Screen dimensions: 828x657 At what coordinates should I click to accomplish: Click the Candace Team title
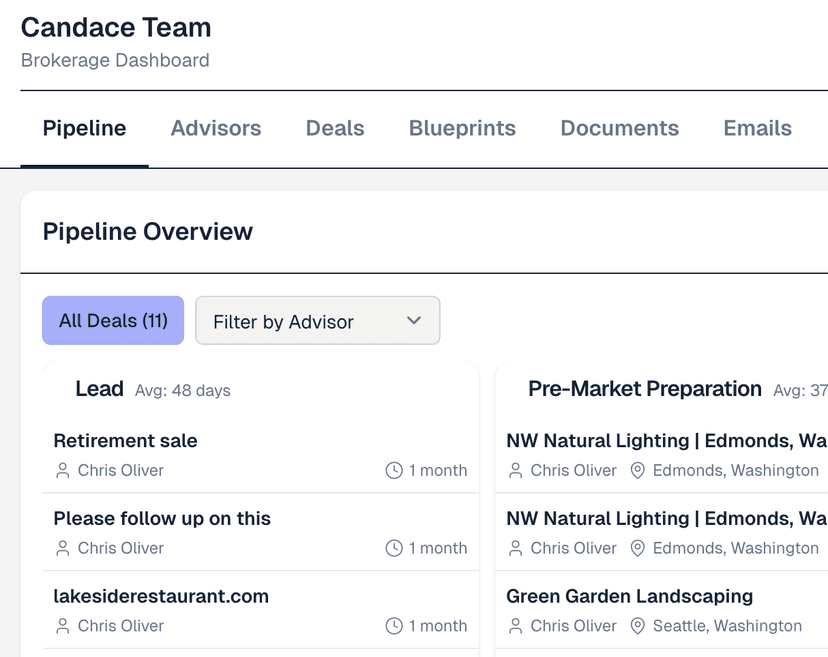pyautogui.click(x=116, y=27)
